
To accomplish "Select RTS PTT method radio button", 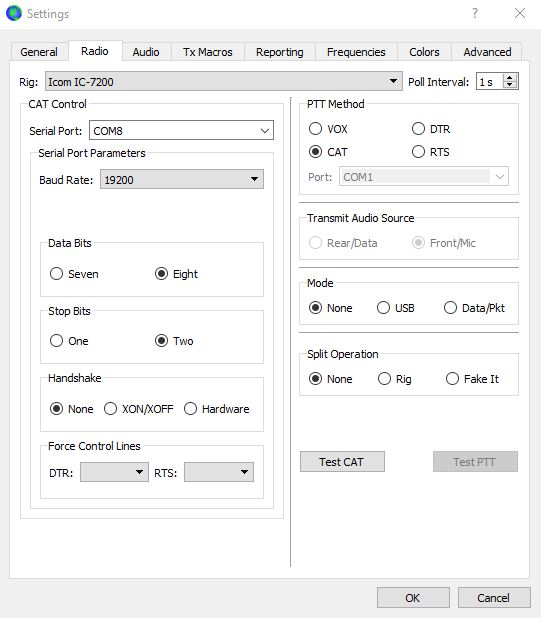I will click(x=418, y=151).
